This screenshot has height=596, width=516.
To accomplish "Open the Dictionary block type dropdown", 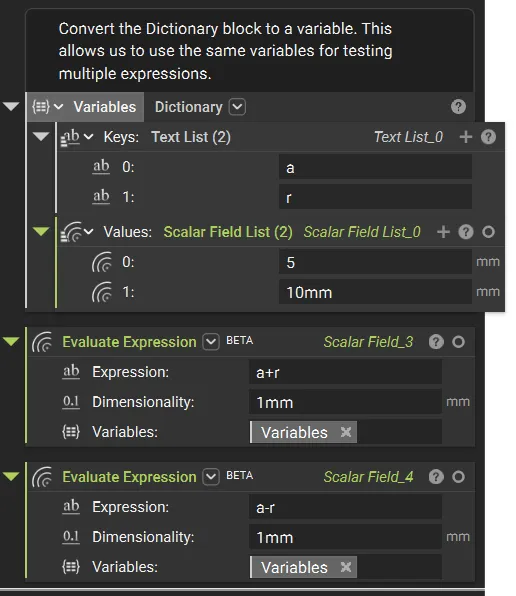I will [237, 107].
